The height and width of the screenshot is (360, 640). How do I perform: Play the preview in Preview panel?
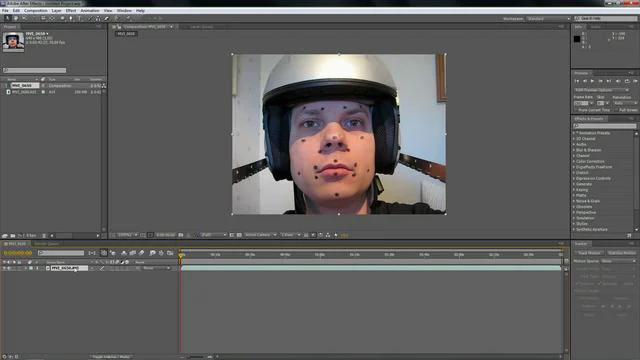(x=592, y=81)
